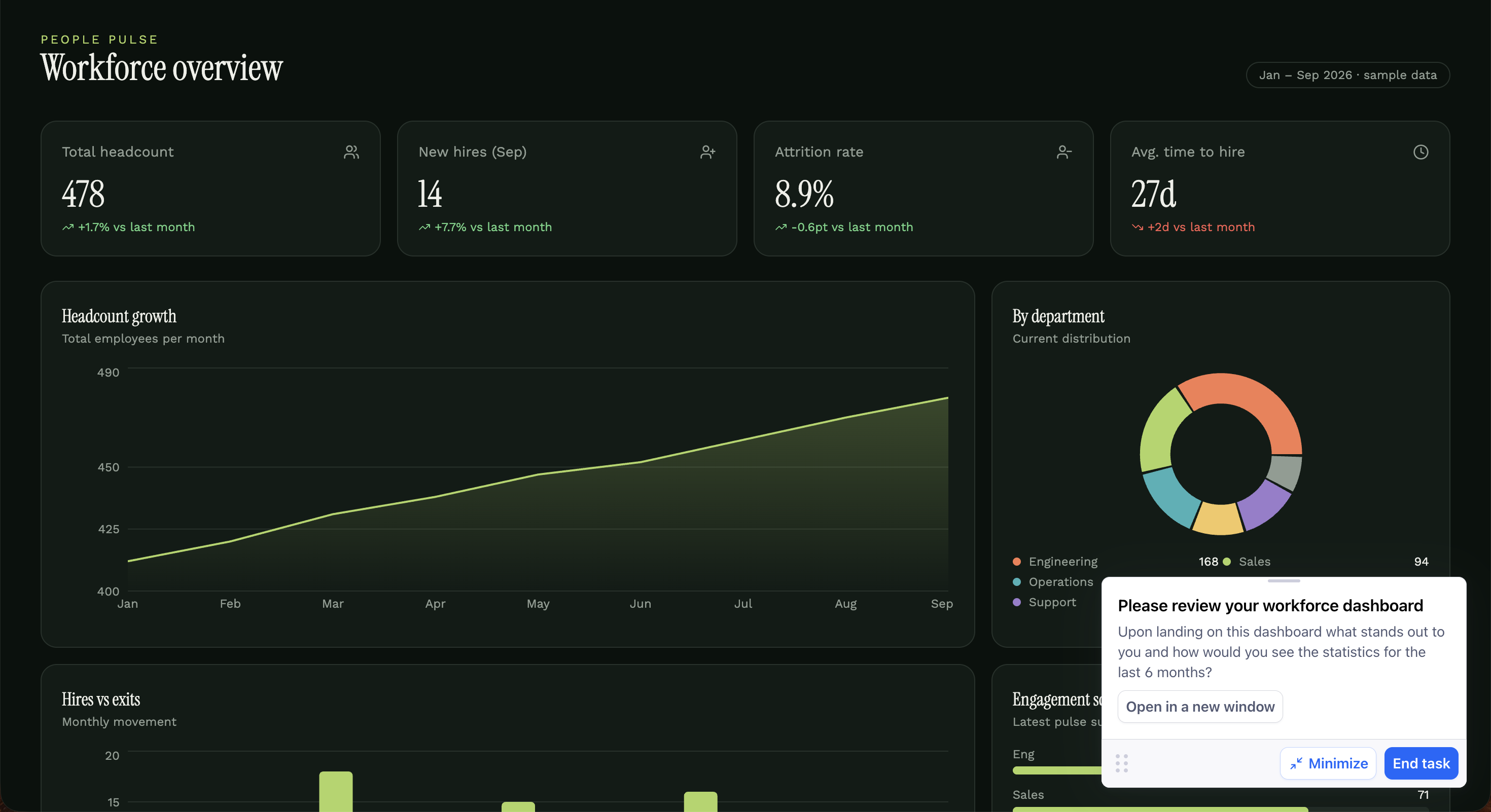
Task: Click the 478 total headcount value
Action: [x=83, y=194]
